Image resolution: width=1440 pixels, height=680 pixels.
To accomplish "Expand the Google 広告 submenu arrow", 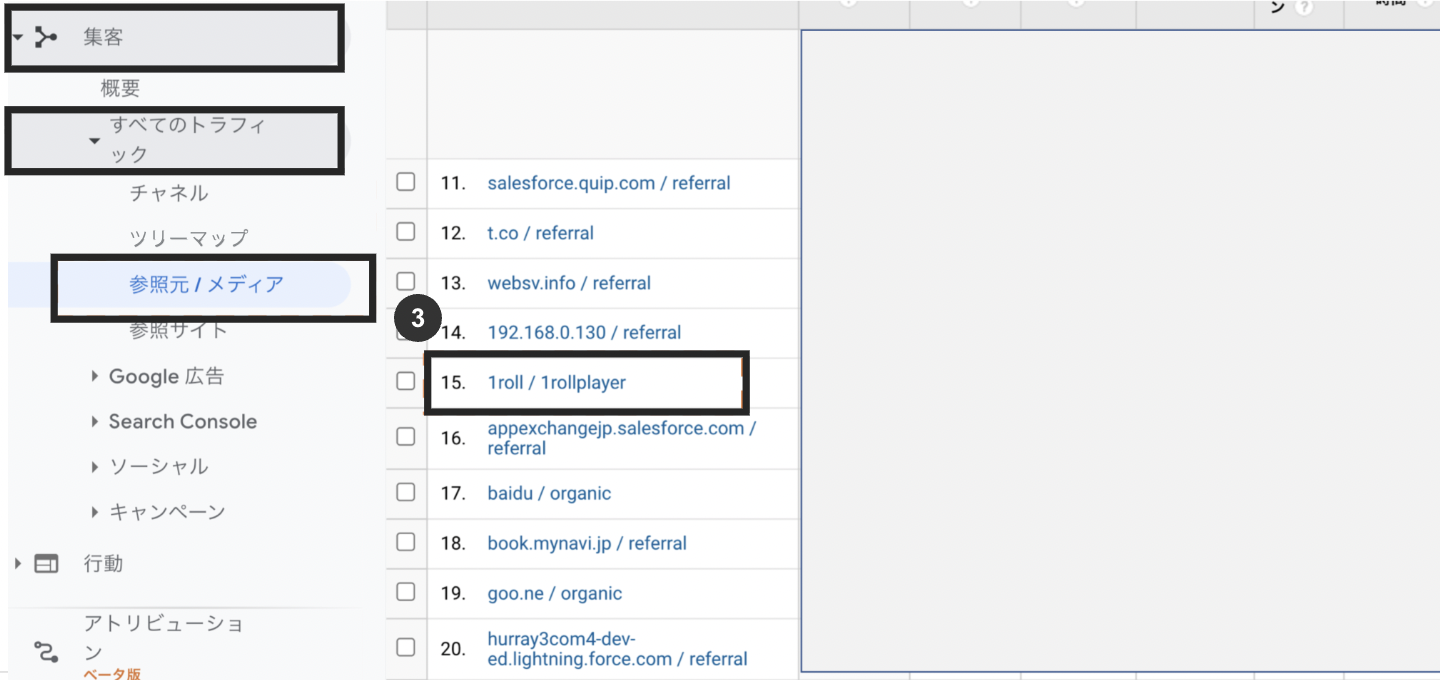I will pyautogui.click(x=95, y=376).
